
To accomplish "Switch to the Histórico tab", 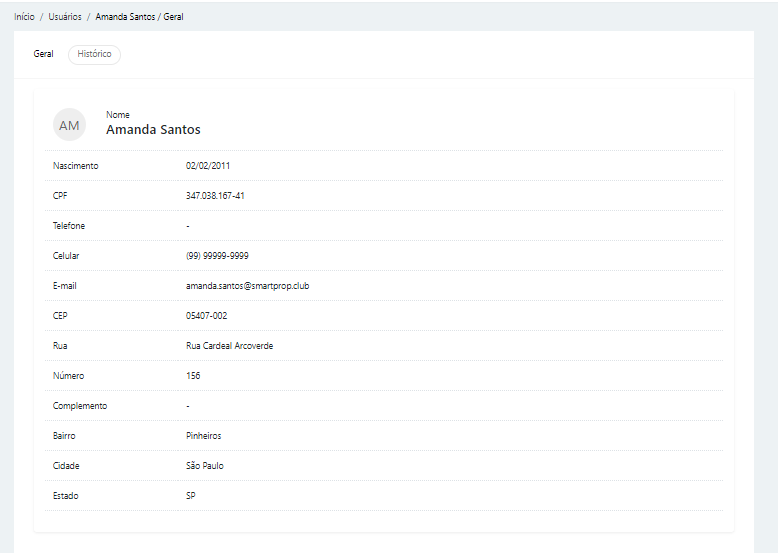I will click(94, 55).
